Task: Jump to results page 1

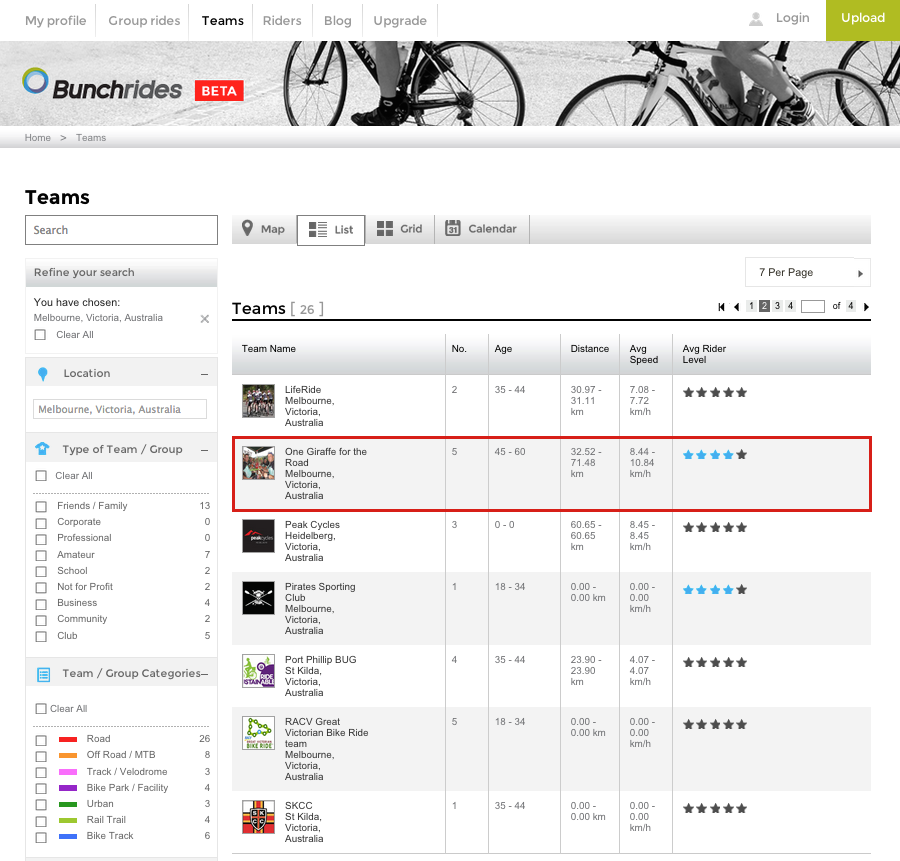Action: (751, 306)
